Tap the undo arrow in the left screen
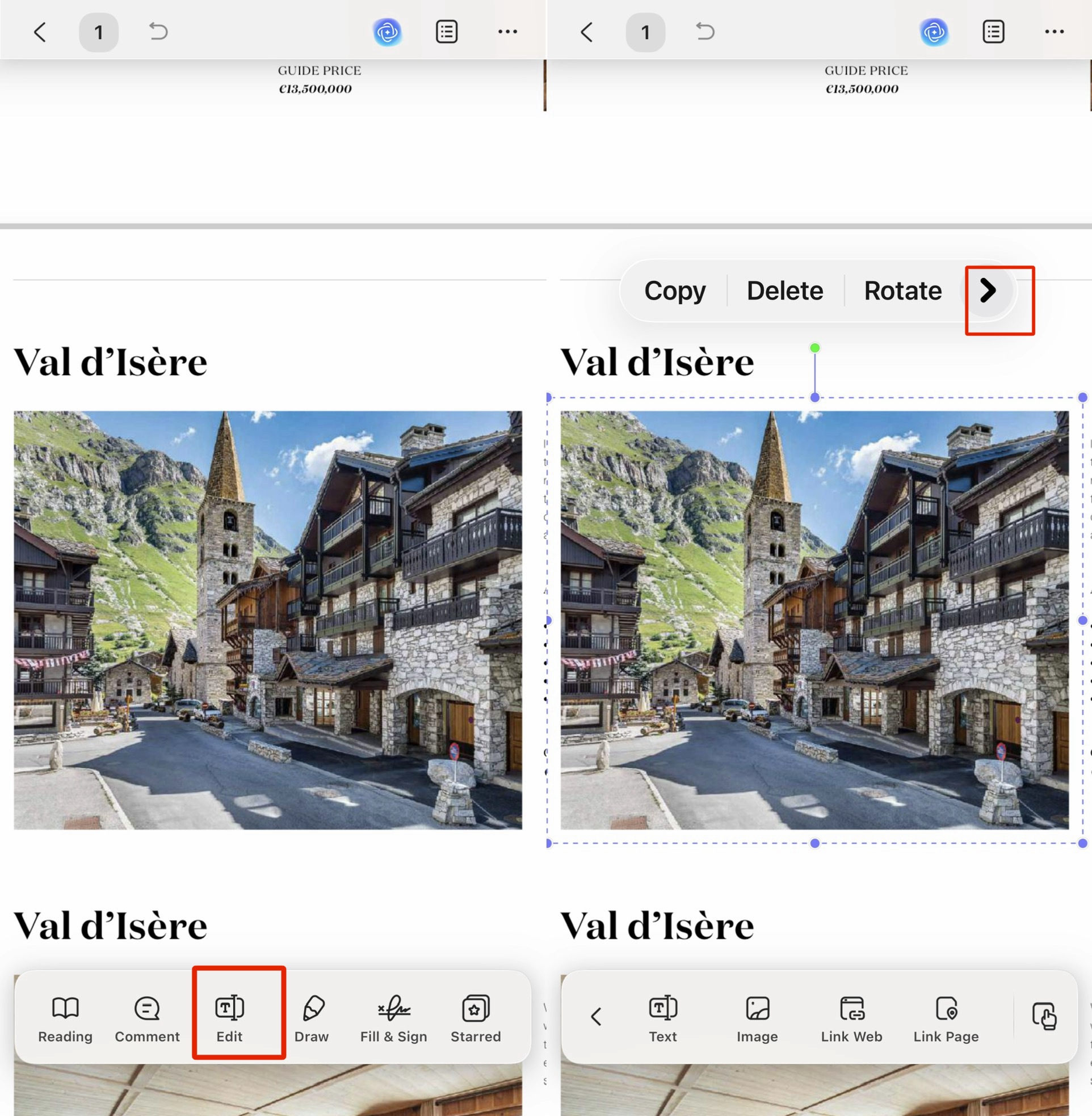This screenshot has width=1092, height=1116. click(x=158, y=31)
